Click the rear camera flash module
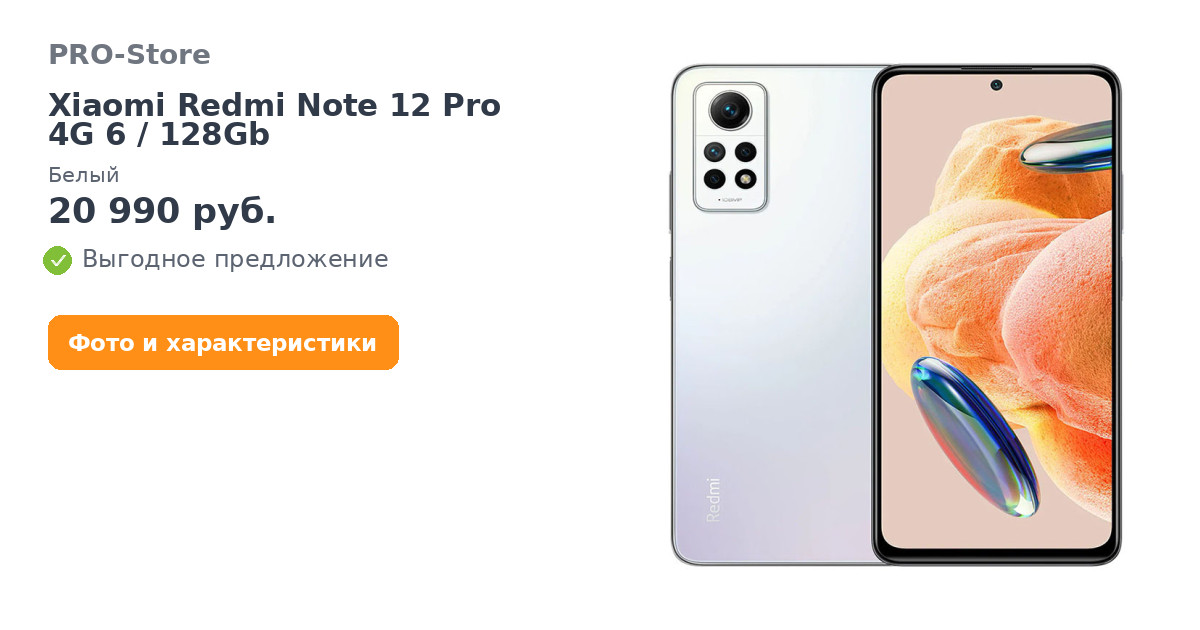1200x630 pixels. click(x=745, y=179)
